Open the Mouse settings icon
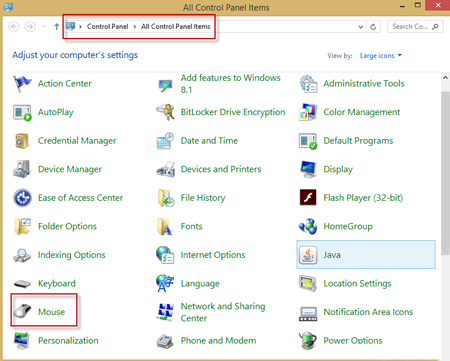 point(22,311)
